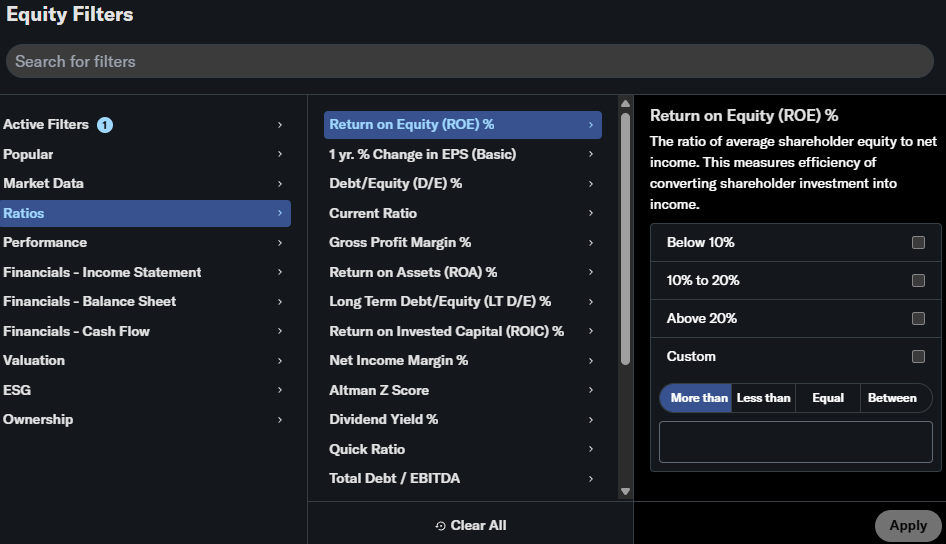946x544 pixels.
Task: Click the filter list scroll-up arrow
Action: (625, 104)
